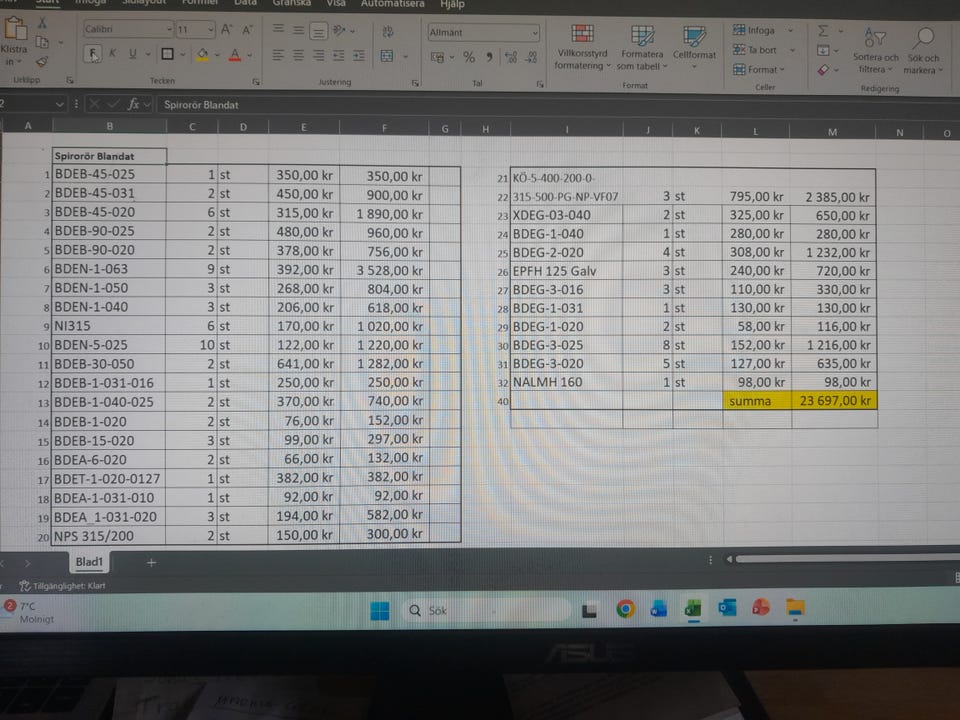
Task: Click the Clear eraser icon
Action: (823, 70)
